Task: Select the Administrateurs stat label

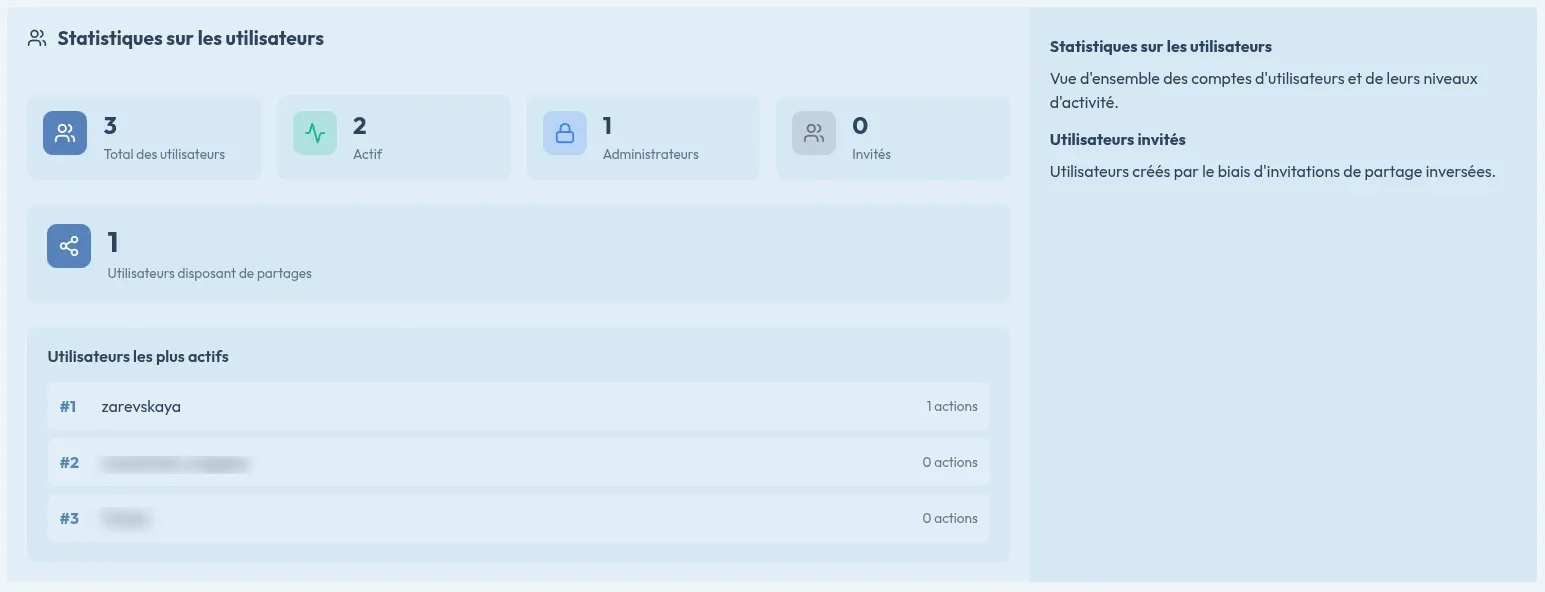Action: click(x=650, y=155)
